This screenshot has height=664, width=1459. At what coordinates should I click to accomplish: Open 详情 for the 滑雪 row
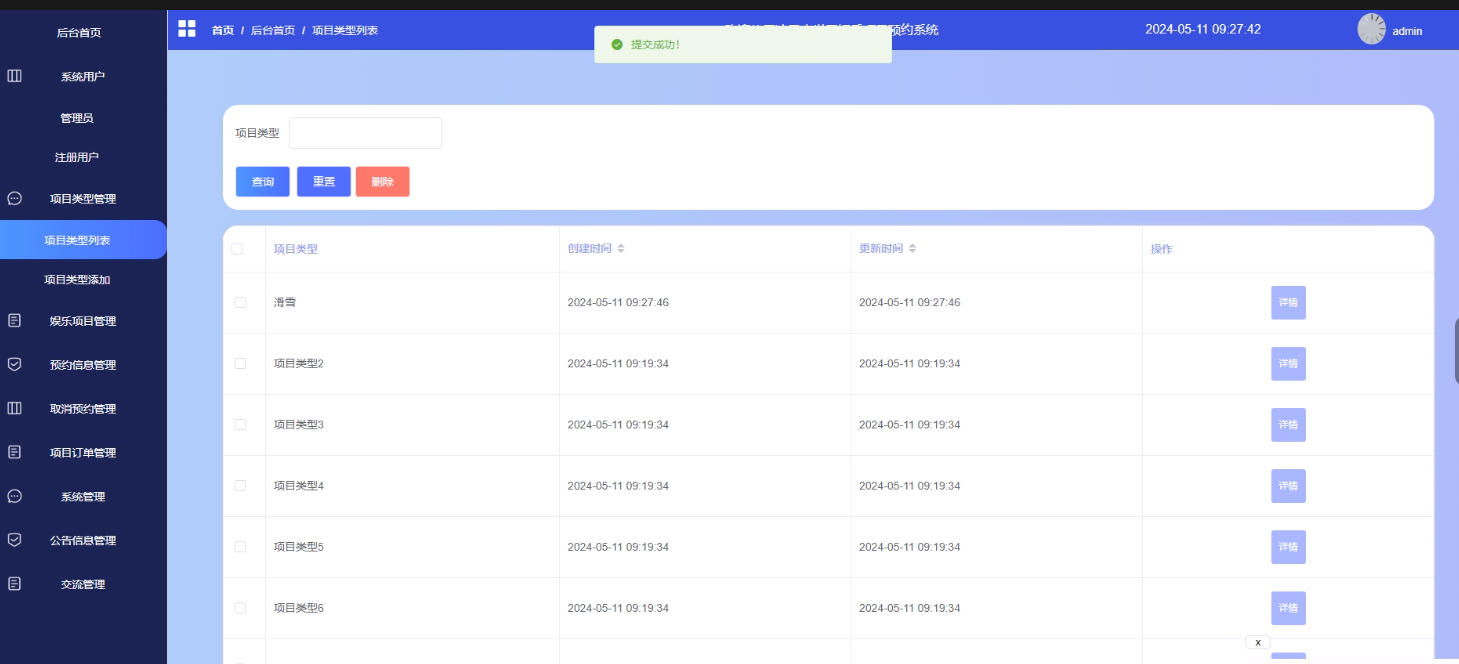1288,302
